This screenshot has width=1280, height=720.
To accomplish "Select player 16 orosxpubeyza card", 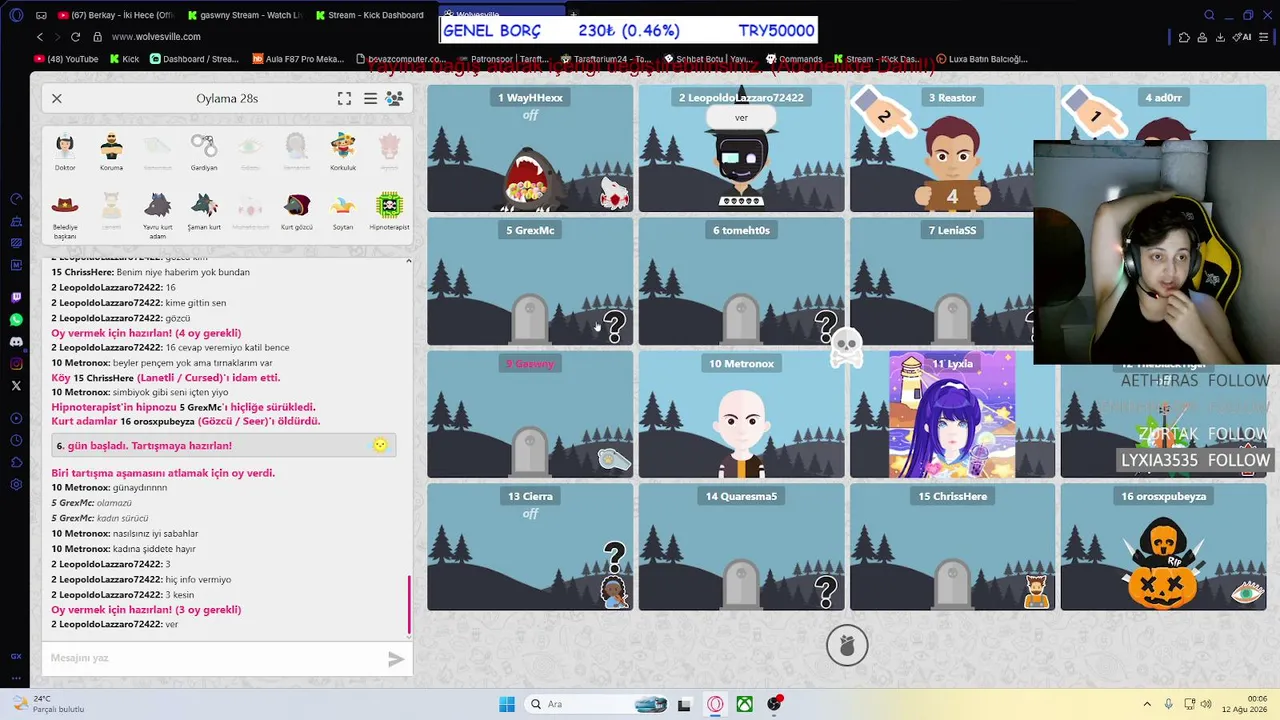I will coord(1163,547).
